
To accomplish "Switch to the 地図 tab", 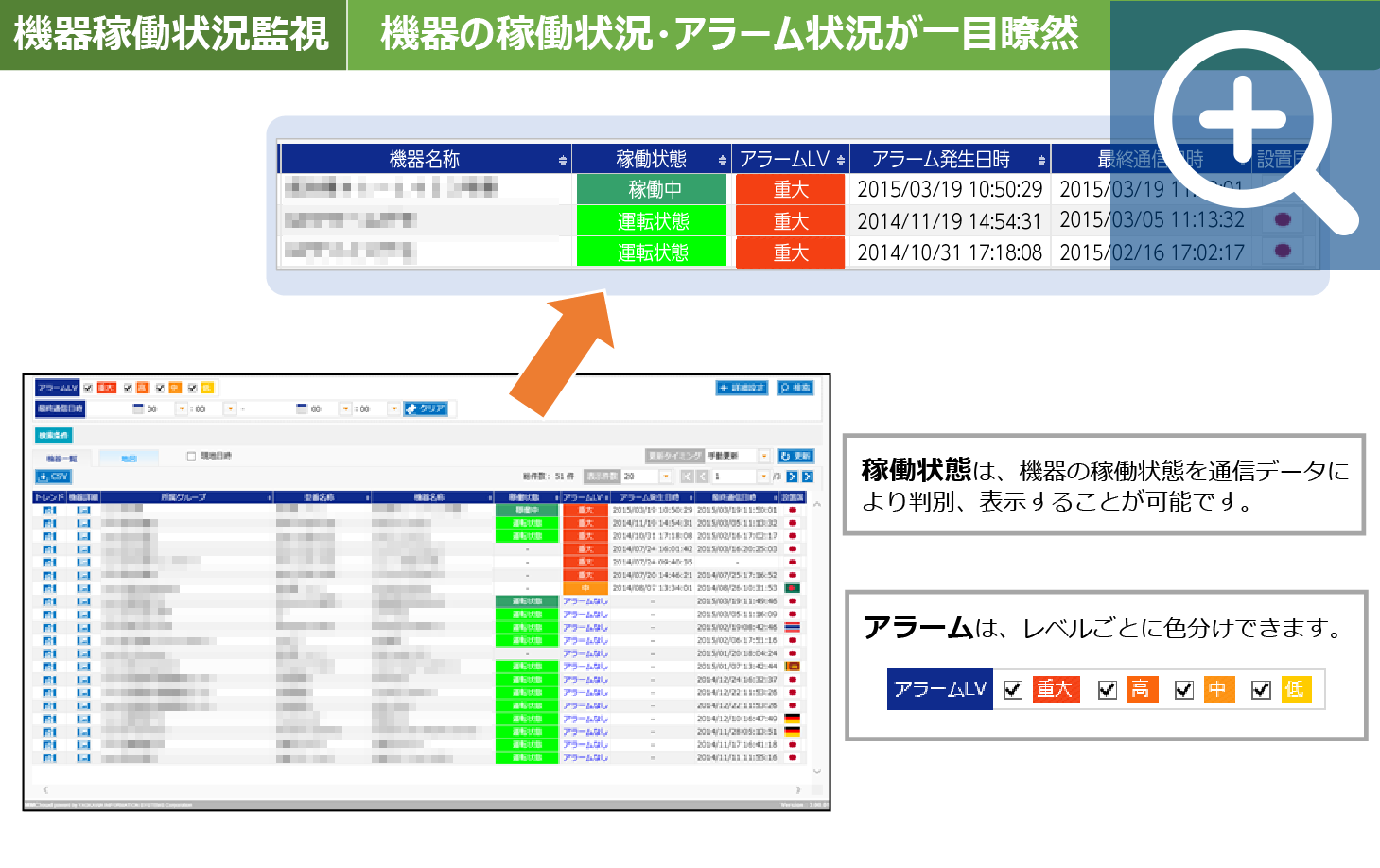I will coord(129,458).
